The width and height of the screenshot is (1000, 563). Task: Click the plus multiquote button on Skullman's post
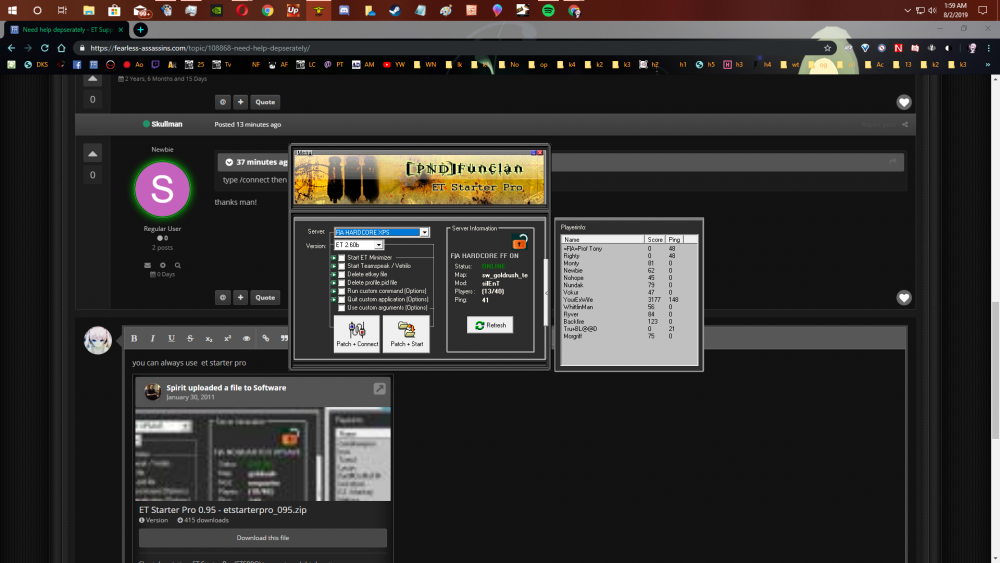pyautogui.click(x=240, y=297)
